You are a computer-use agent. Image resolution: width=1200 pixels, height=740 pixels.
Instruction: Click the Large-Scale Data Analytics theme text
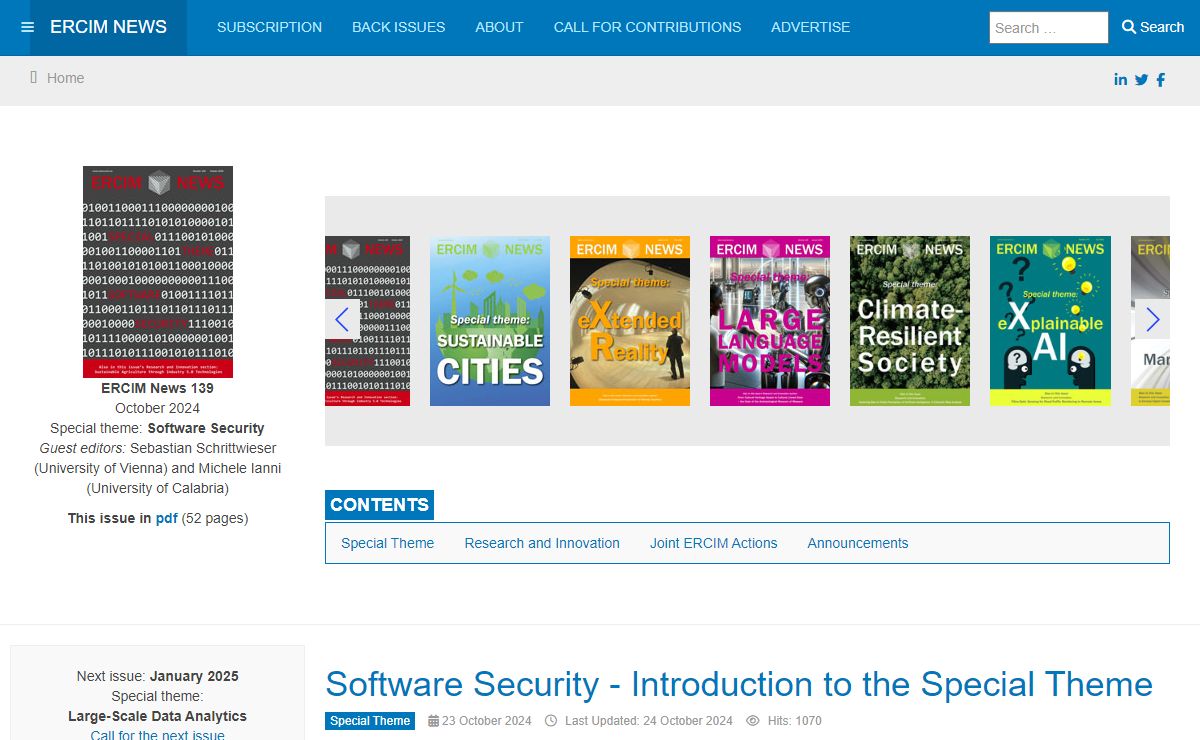tap(158, 716)
